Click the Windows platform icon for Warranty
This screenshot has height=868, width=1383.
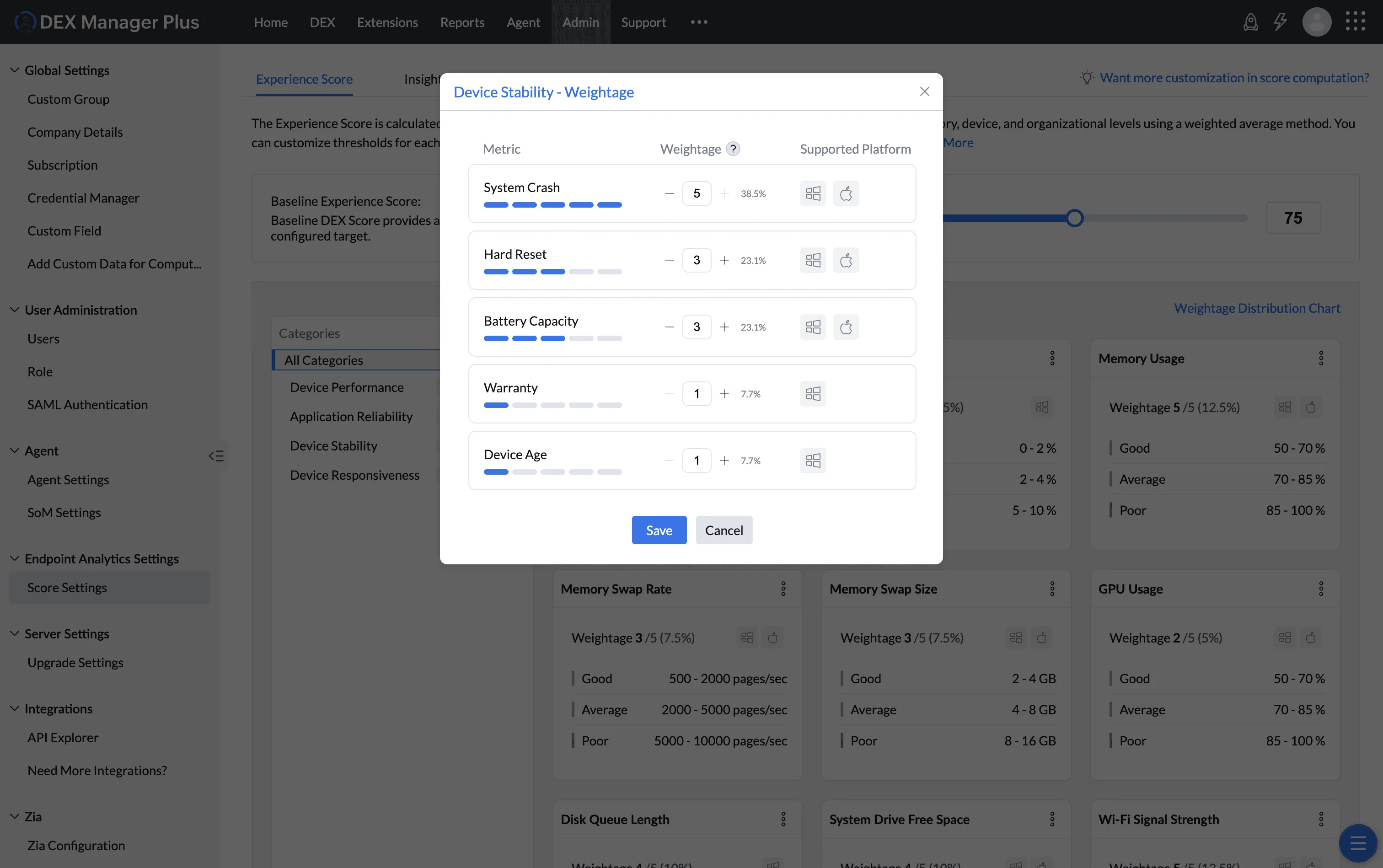(813, 393)
